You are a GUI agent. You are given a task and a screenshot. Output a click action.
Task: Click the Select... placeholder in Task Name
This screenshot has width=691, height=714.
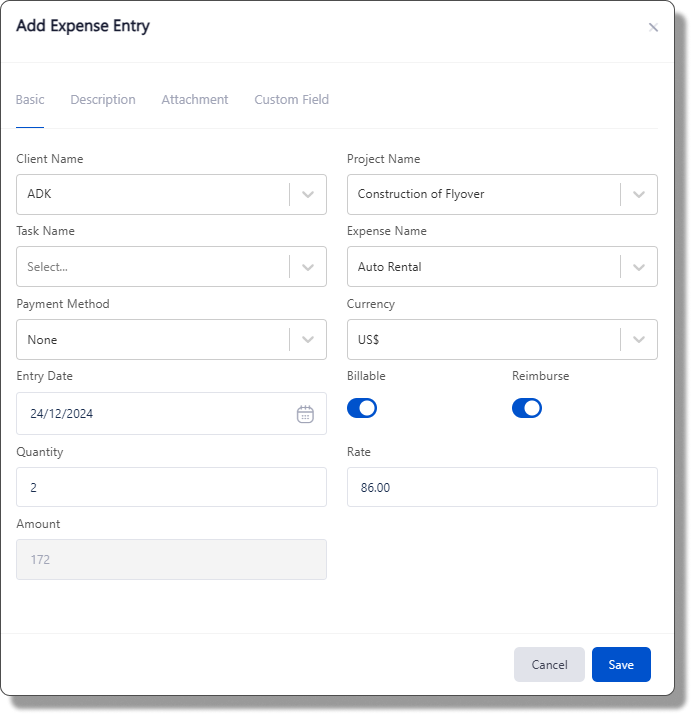47,267
